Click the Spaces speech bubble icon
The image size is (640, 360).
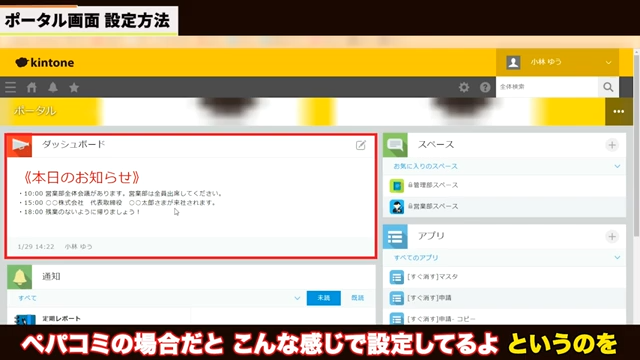[x=395, y=145]
